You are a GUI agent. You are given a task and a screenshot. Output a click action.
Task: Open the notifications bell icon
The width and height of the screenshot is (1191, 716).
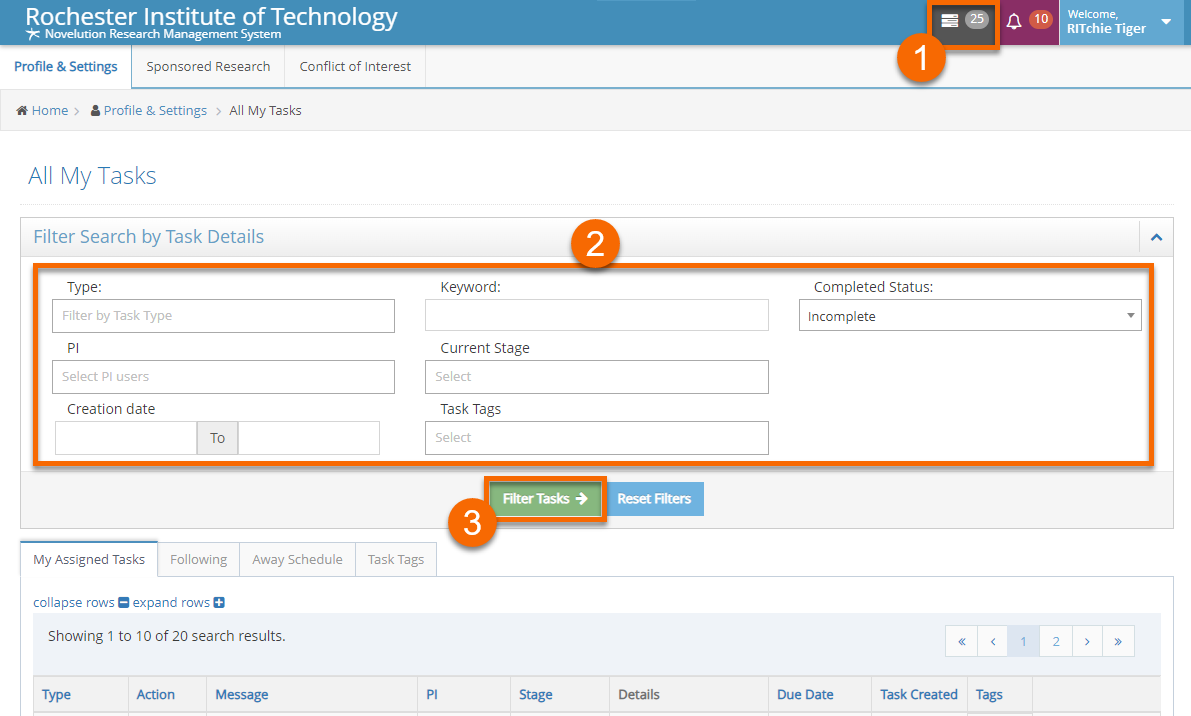1014,21
